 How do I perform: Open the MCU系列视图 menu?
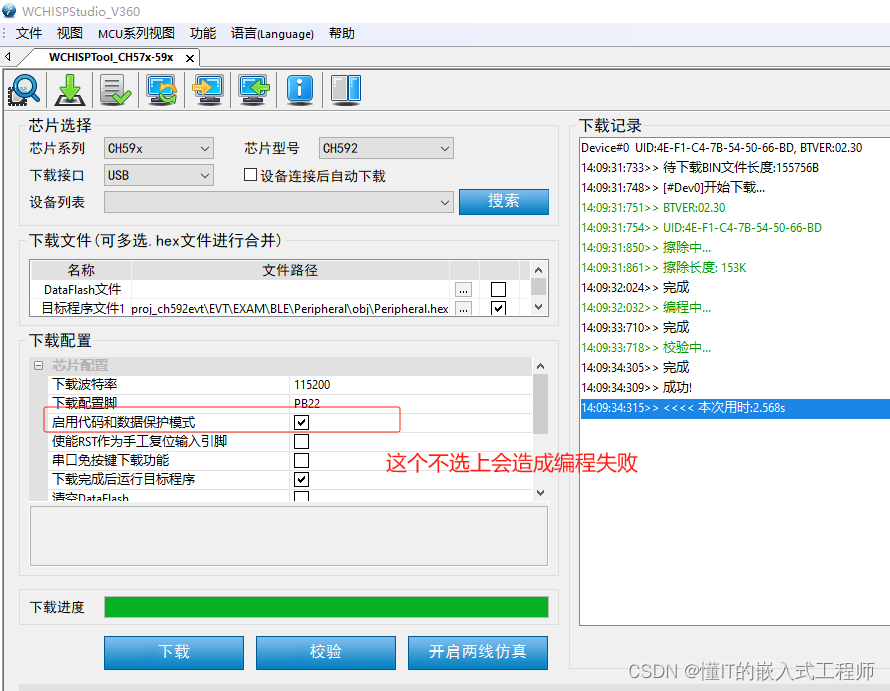136,33
